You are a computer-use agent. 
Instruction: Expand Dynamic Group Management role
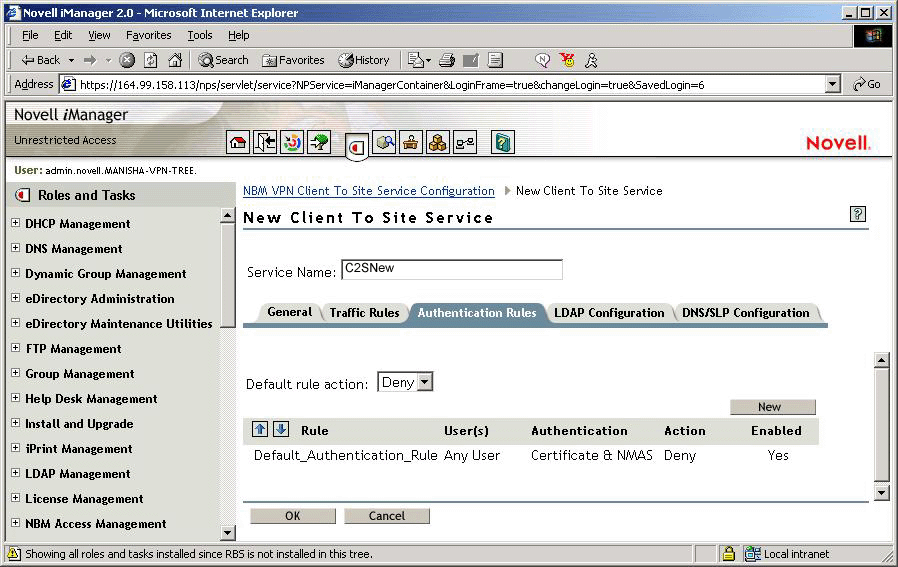(x=15, y=273)
